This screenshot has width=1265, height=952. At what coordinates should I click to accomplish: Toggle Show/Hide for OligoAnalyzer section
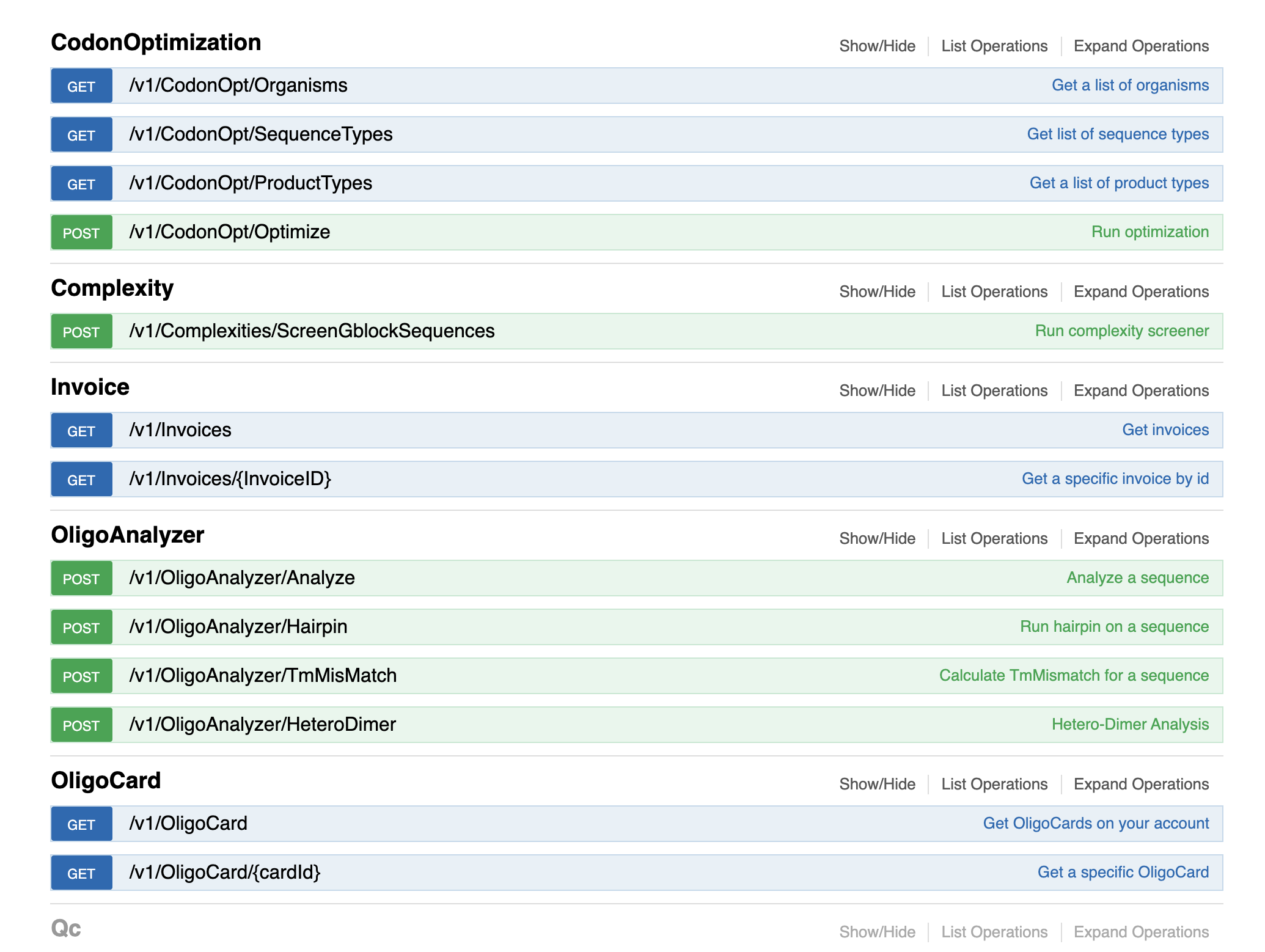point(877,538)
